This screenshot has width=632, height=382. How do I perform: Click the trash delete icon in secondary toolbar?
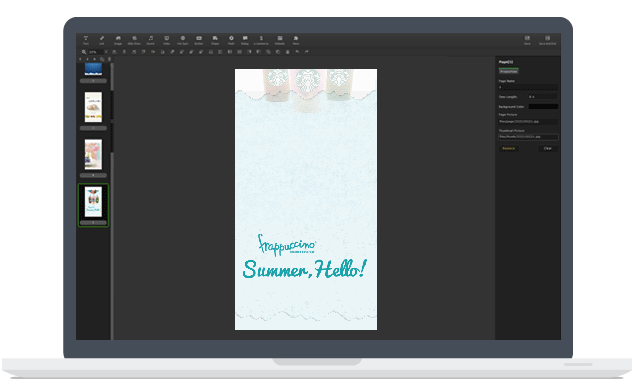pos(287,52)
